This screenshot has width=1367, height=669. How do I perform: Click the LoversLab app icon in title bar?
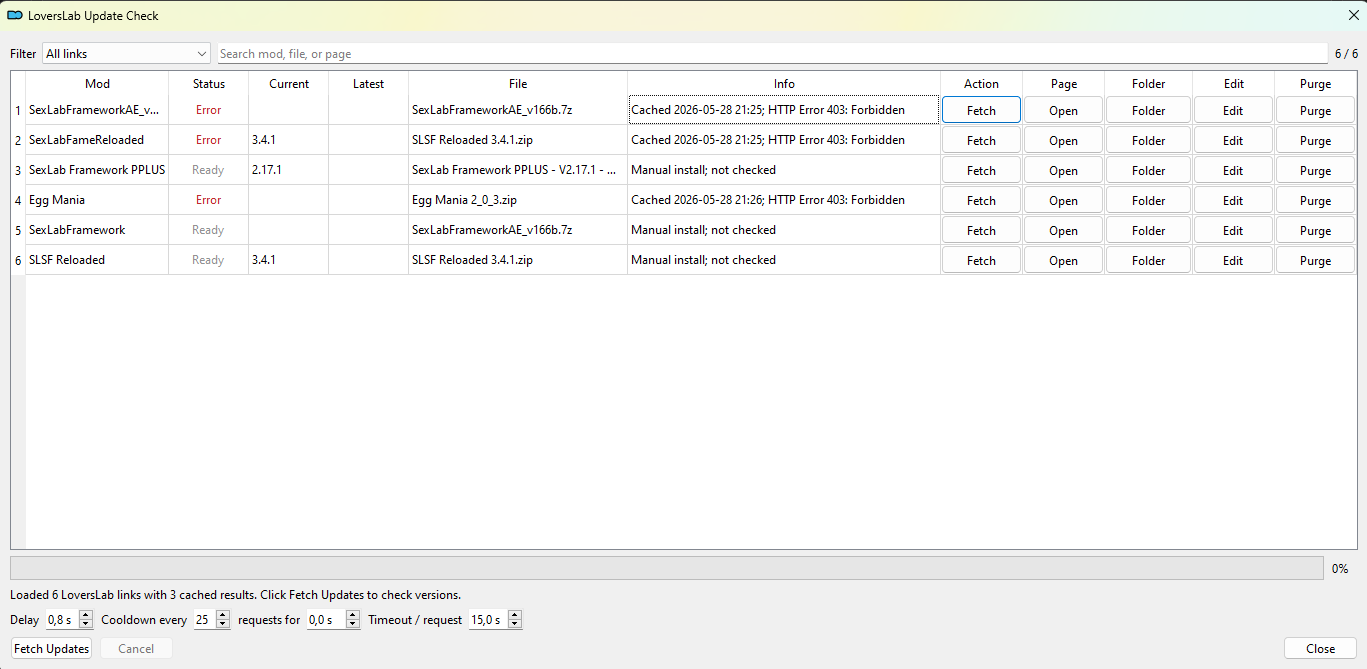tap(15, 15)
